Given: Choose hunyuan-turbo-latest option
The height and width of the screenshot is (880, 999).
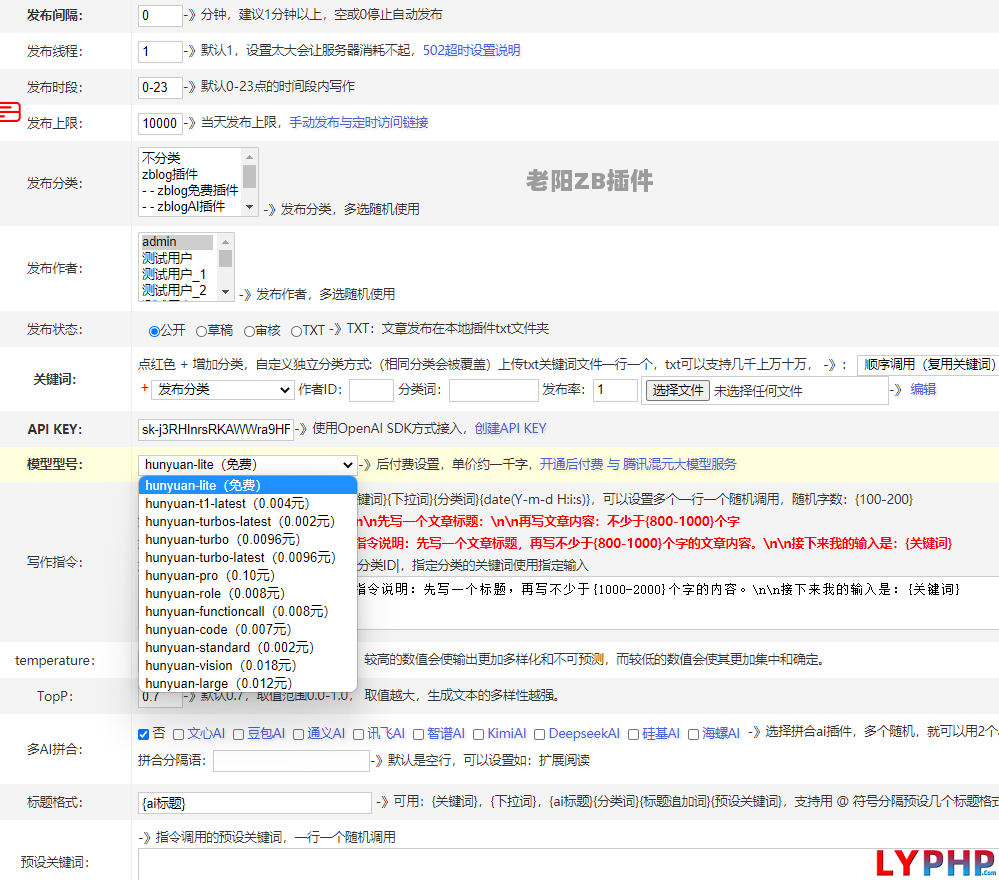Looking at the screenshot, I should pyautogui.click(x=247, y=558).
